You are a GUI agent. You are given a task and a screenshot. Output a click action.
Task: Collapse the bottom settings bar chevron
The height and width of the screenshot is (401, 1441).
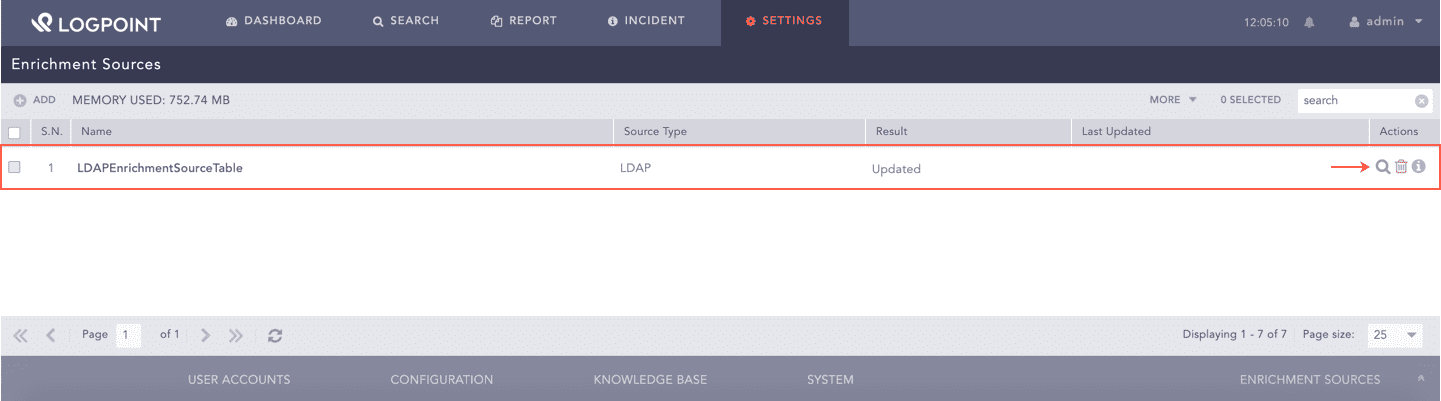click(x=1421, y=379)
